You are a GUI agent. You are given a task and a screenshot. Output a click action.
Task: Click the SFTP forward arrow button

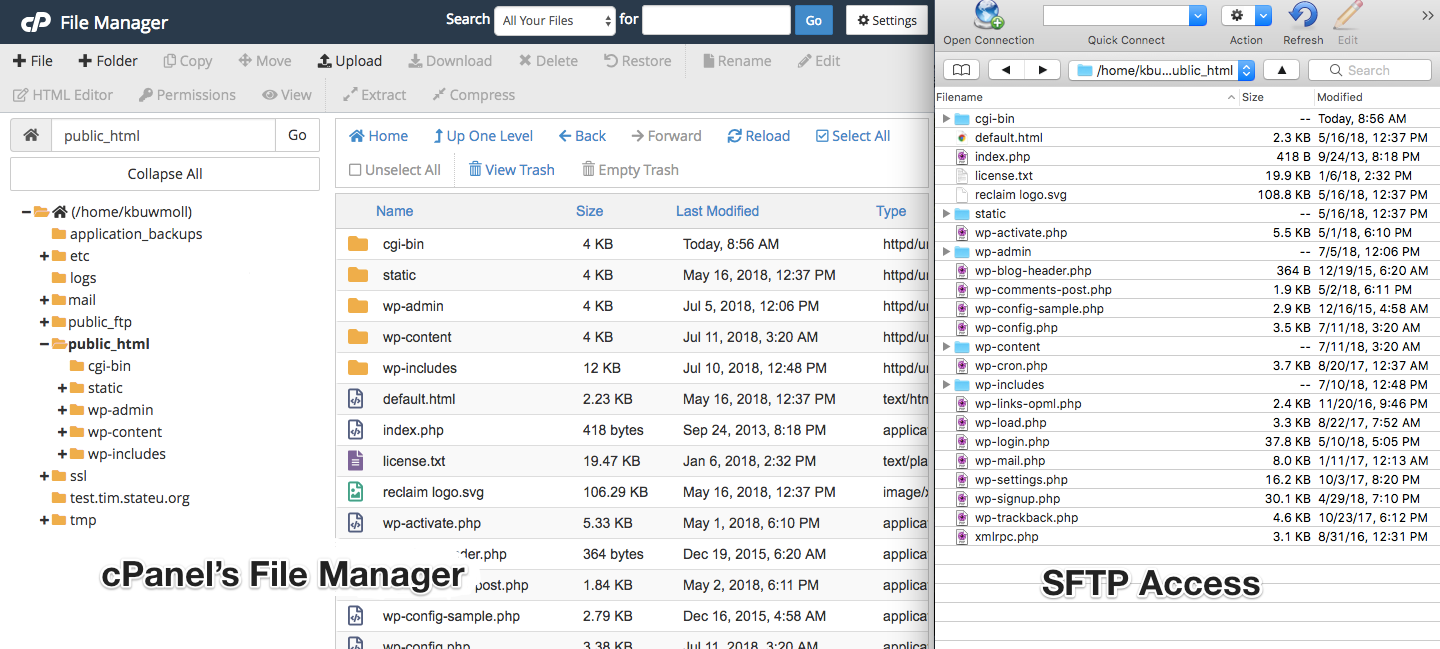(1042, 70)
